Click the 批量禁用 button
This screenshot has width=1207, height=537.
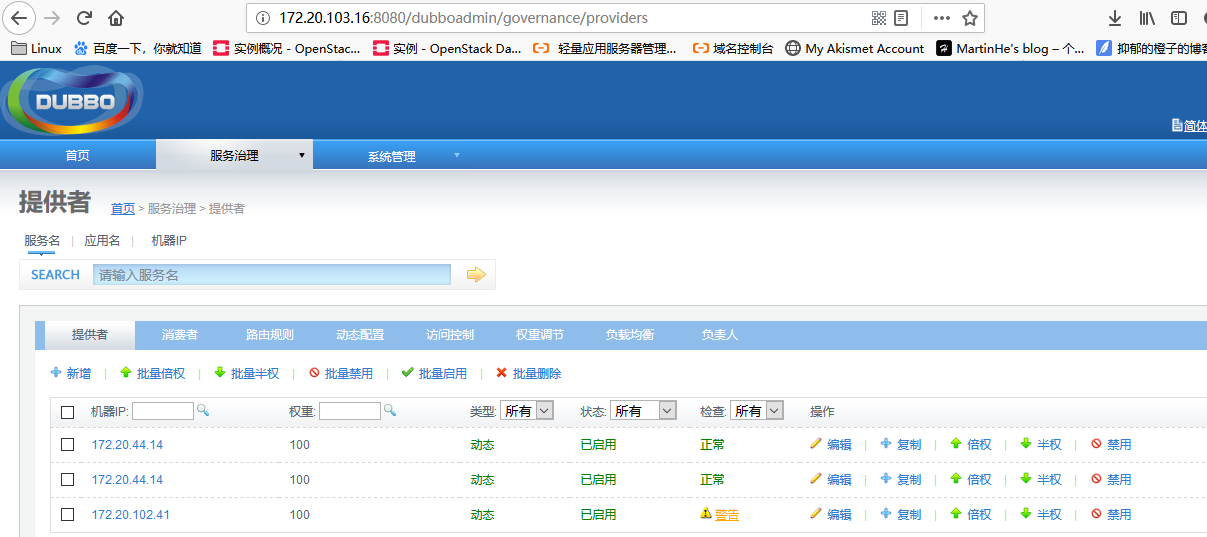(x=341, y=373)
